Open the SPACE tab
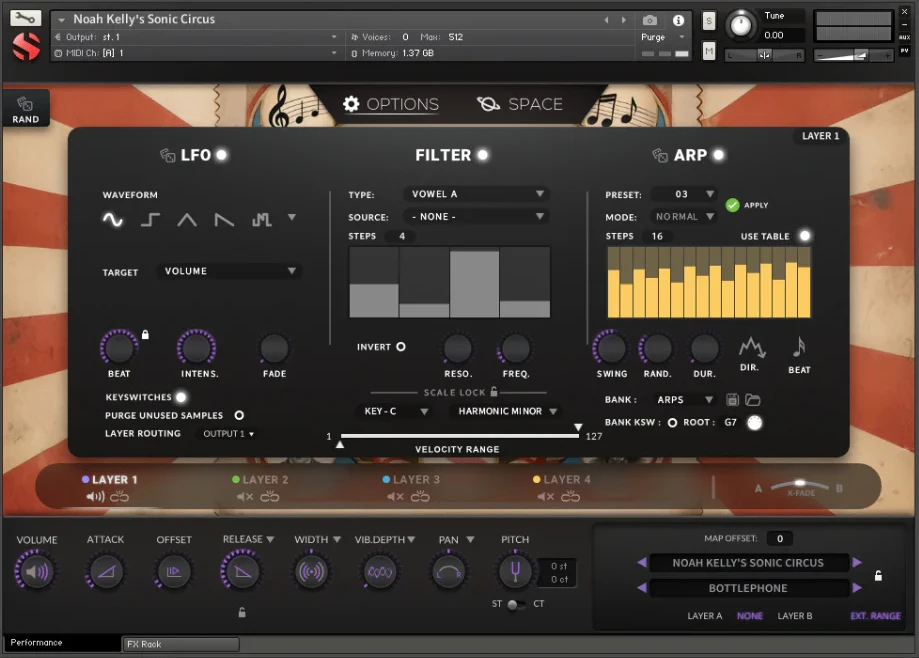Viewport: 919px width, 658px height. [520, 104]
